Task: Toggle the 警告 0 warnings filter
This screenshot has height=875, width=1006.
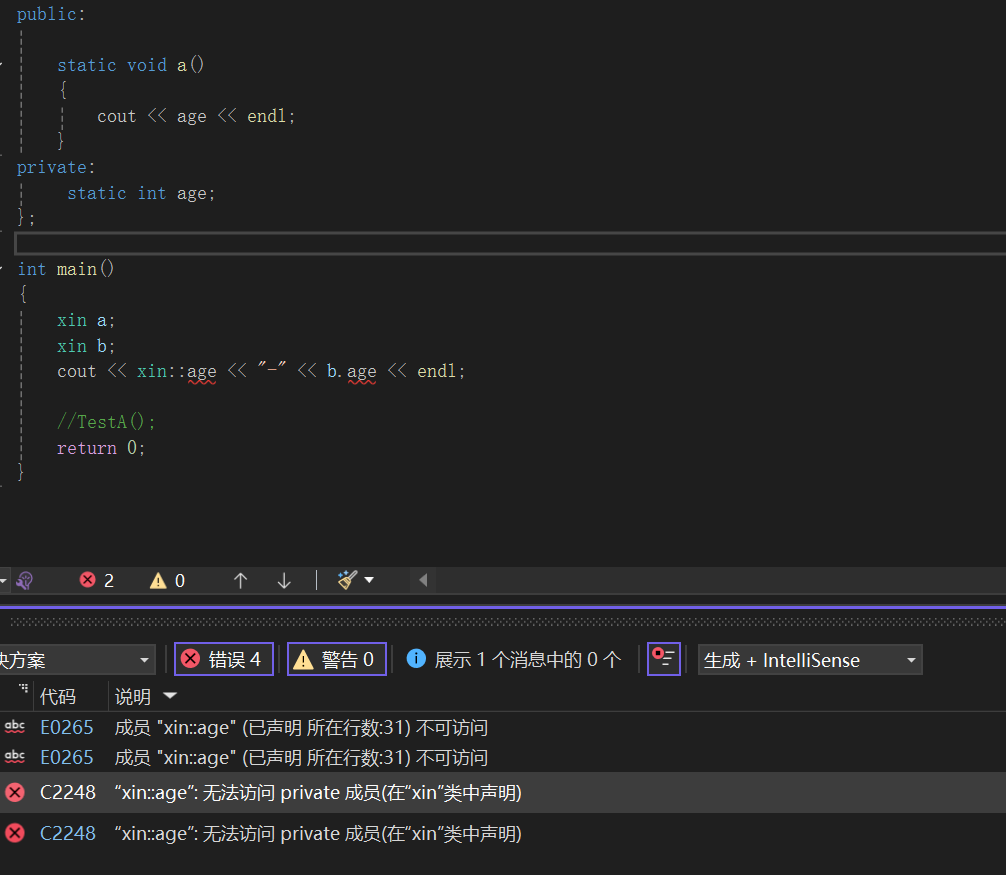Action: point(337,659)
